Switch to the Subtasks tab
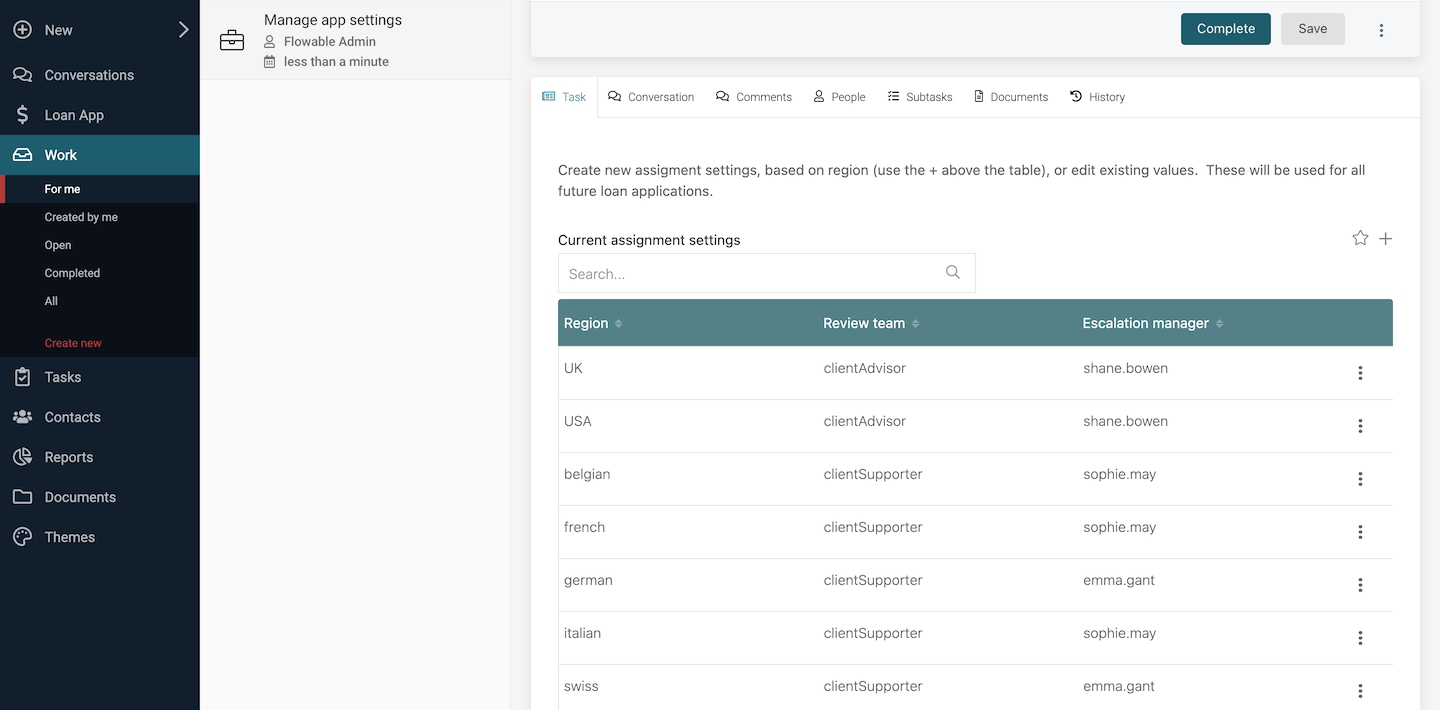The width and height of the screenshot is (1440, 710). (x=919, y=97)
